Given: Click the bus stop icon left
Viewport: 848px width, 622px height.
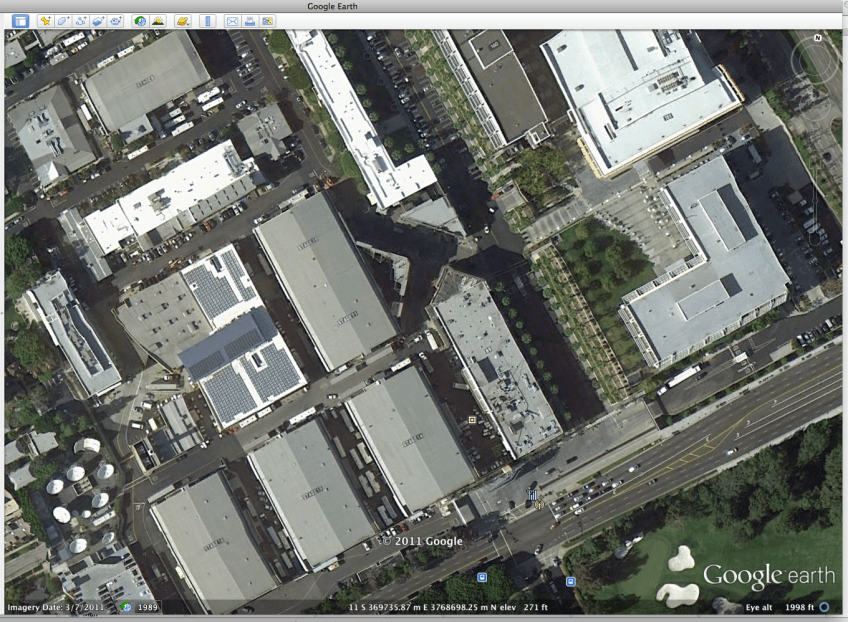Looking at the screenshot, I should click(482, 578).
